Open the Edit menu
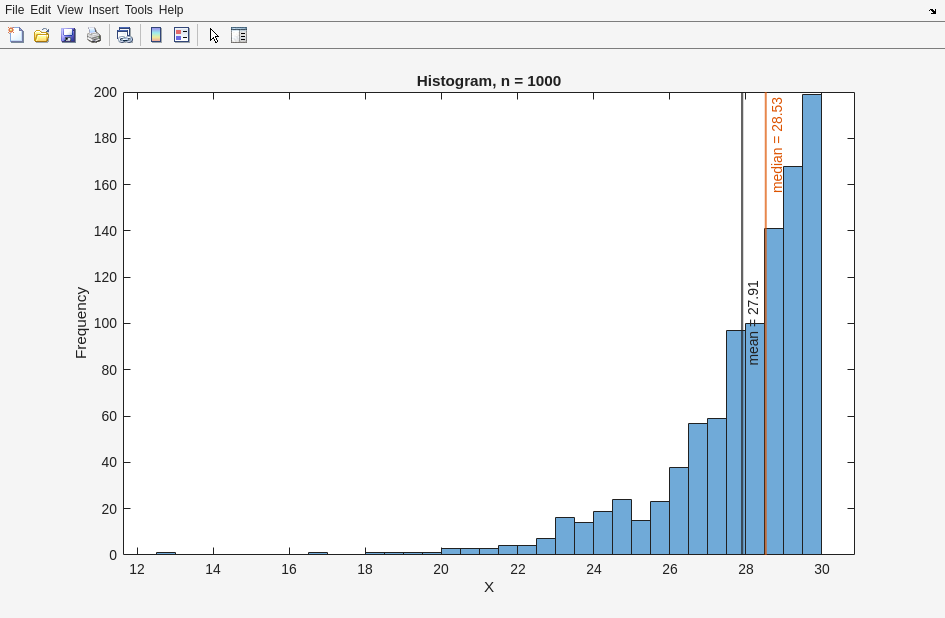The image size is (945, 618). point(40,10)
